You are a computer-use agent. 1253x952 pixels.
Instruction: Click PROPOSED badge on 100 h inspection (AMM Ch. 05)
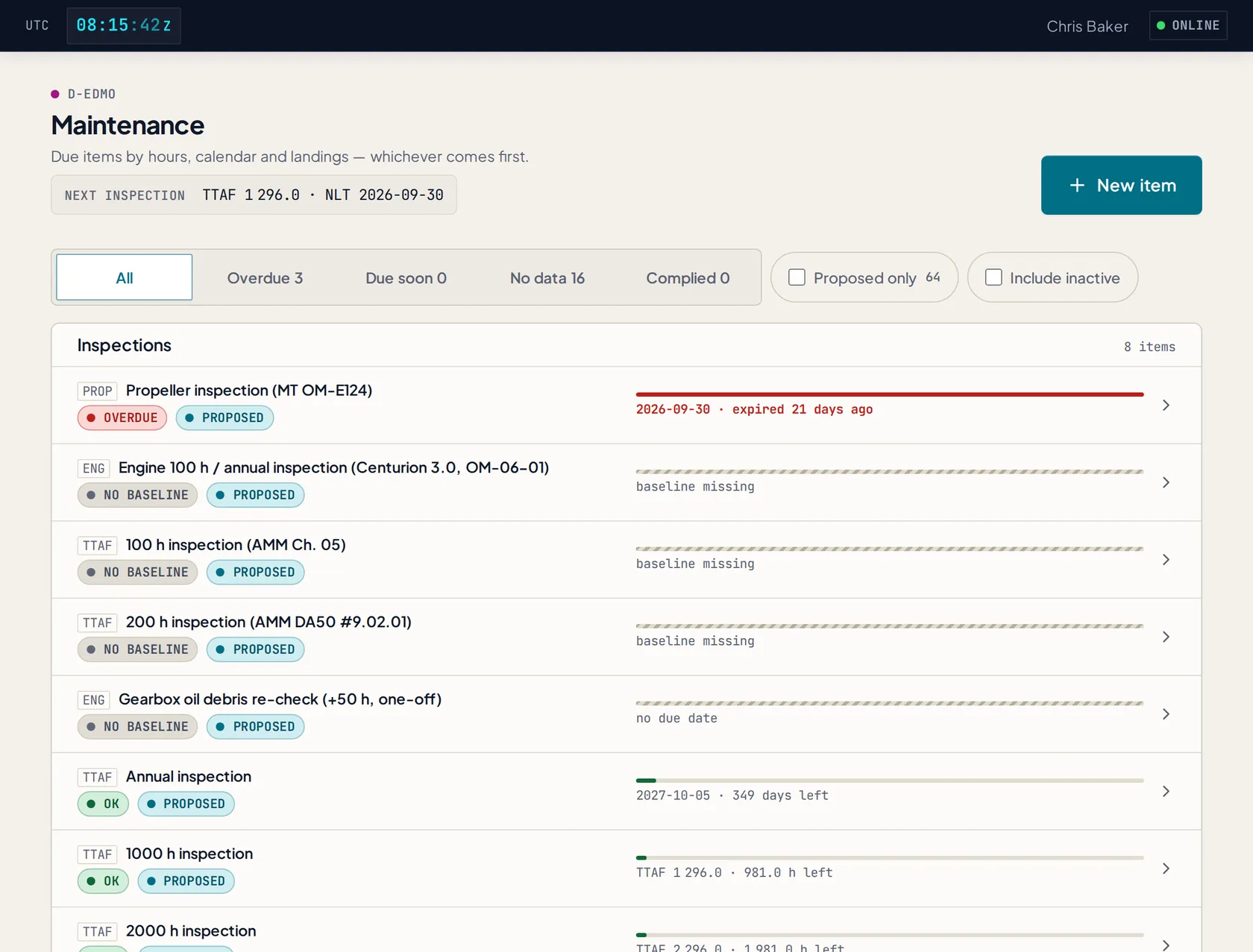pos(255,572)
